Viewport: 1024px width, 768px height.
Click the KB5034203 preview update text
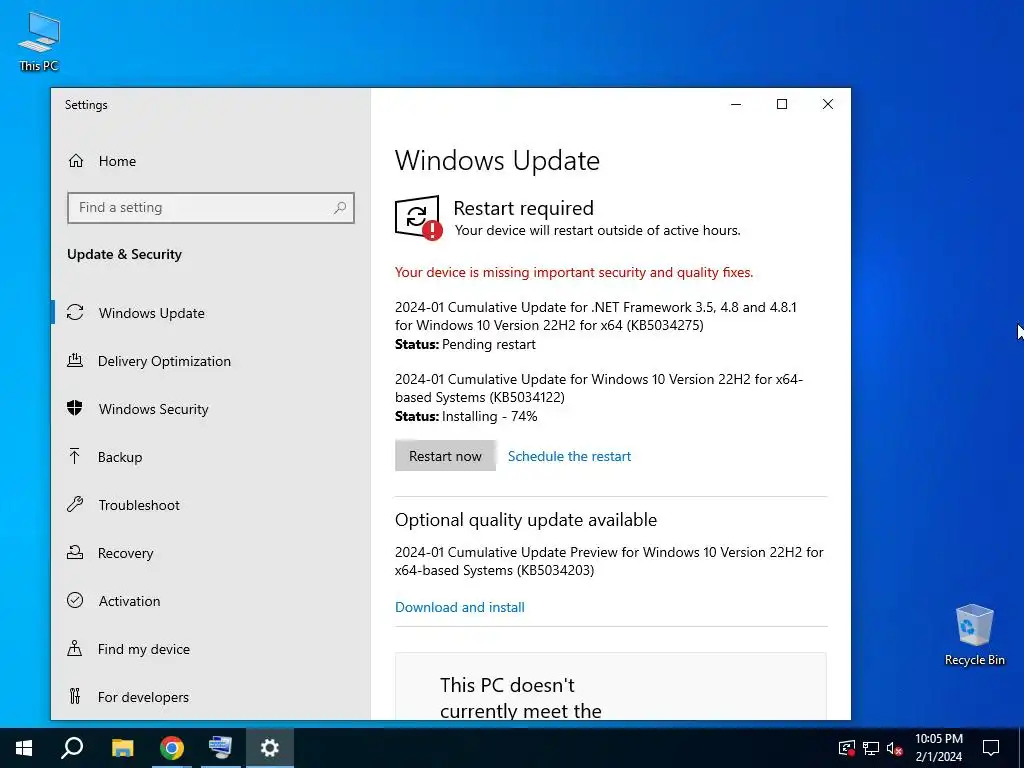[609, 561]
